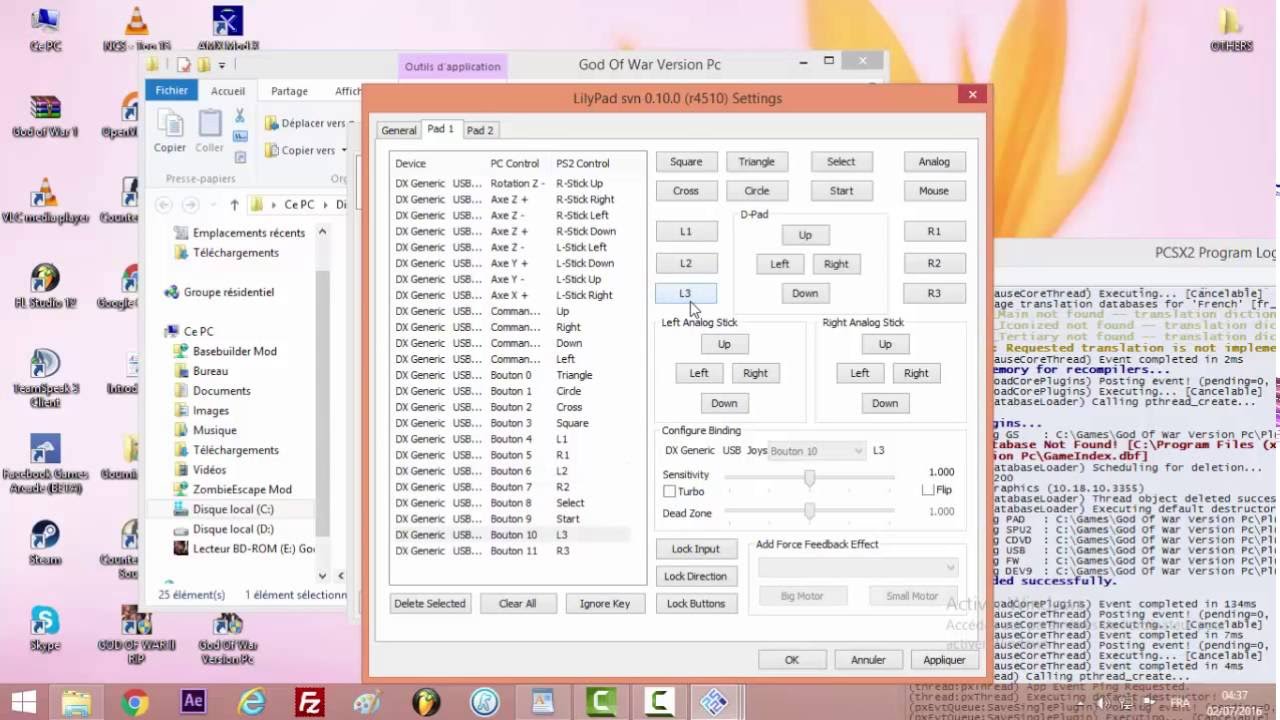Image resolution: width=1280 pixels, height=720 pixels.
Task: Open the AMXMod13 desktop icon
Action: click(228, 29)
